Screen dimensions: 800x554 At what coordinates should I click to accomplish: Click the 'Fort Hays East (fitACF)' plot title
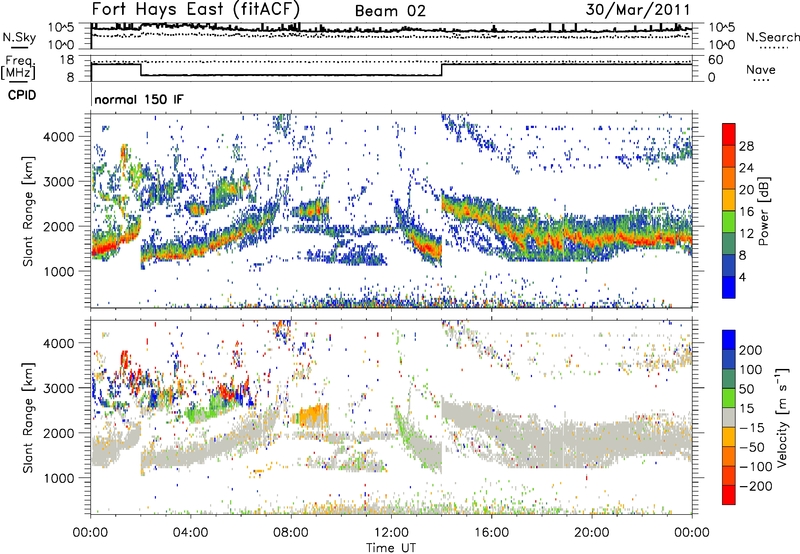(x=196, y=9)
